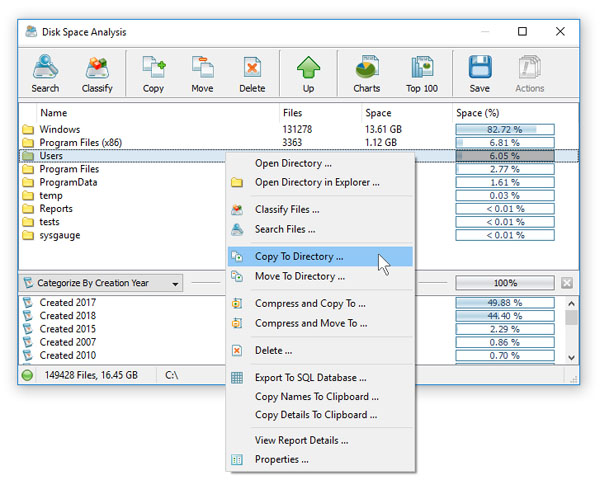This screenshot has width=600, height=480.
Task: Select Copy Details To Clipboard entry
Action: (x=320, y=415)
